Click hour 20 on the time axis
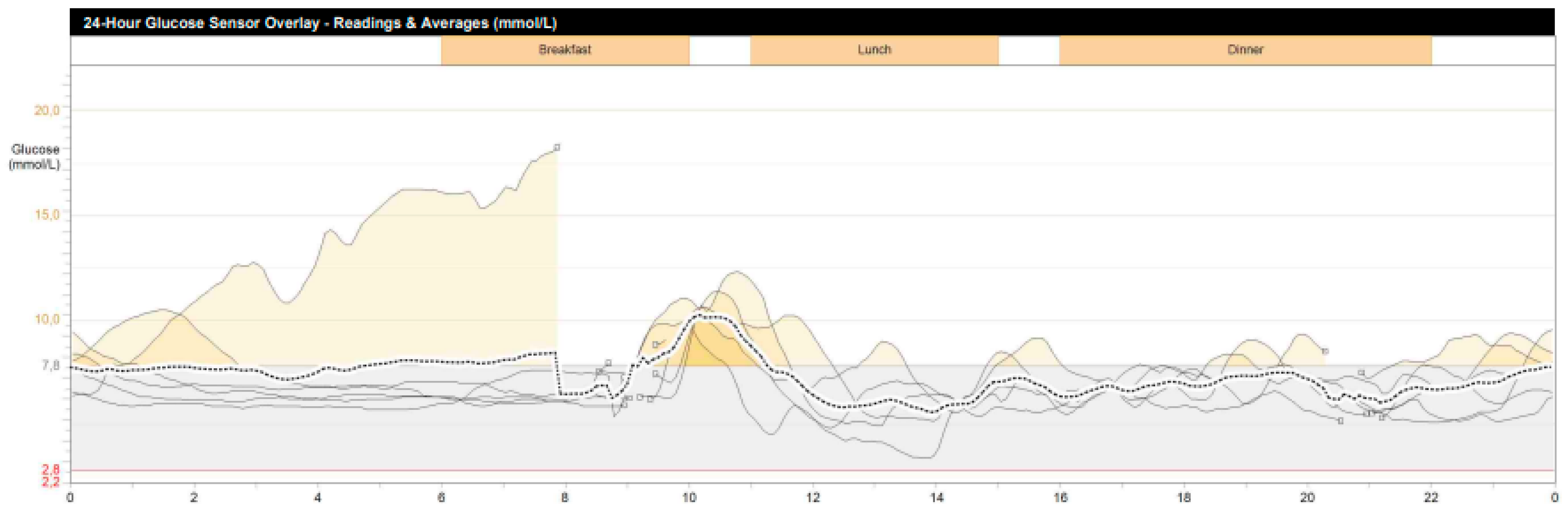The image size is (1568, 512). (1307, 497)
